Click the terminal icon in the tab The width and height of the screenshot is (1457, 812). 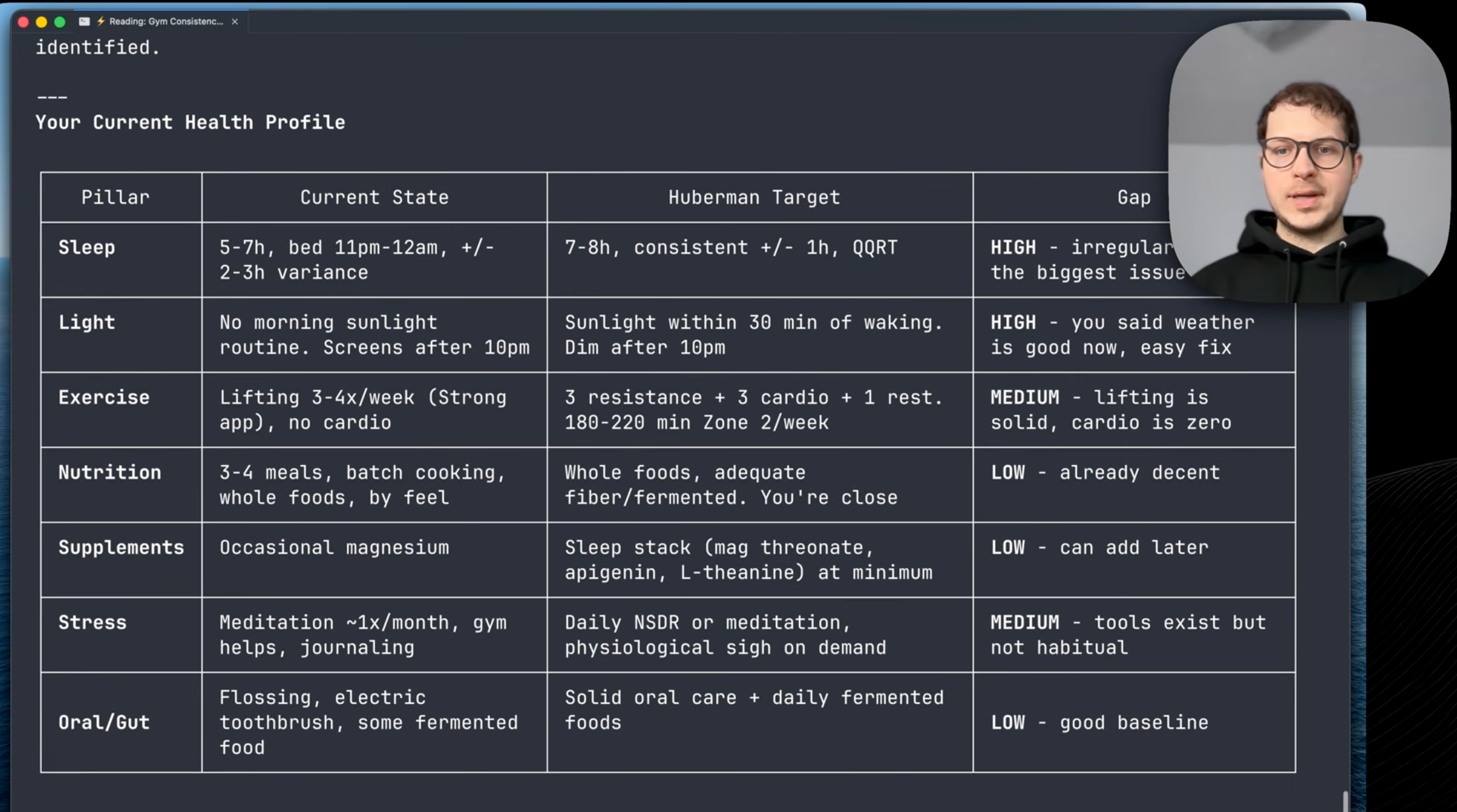[x=84, y=22]
